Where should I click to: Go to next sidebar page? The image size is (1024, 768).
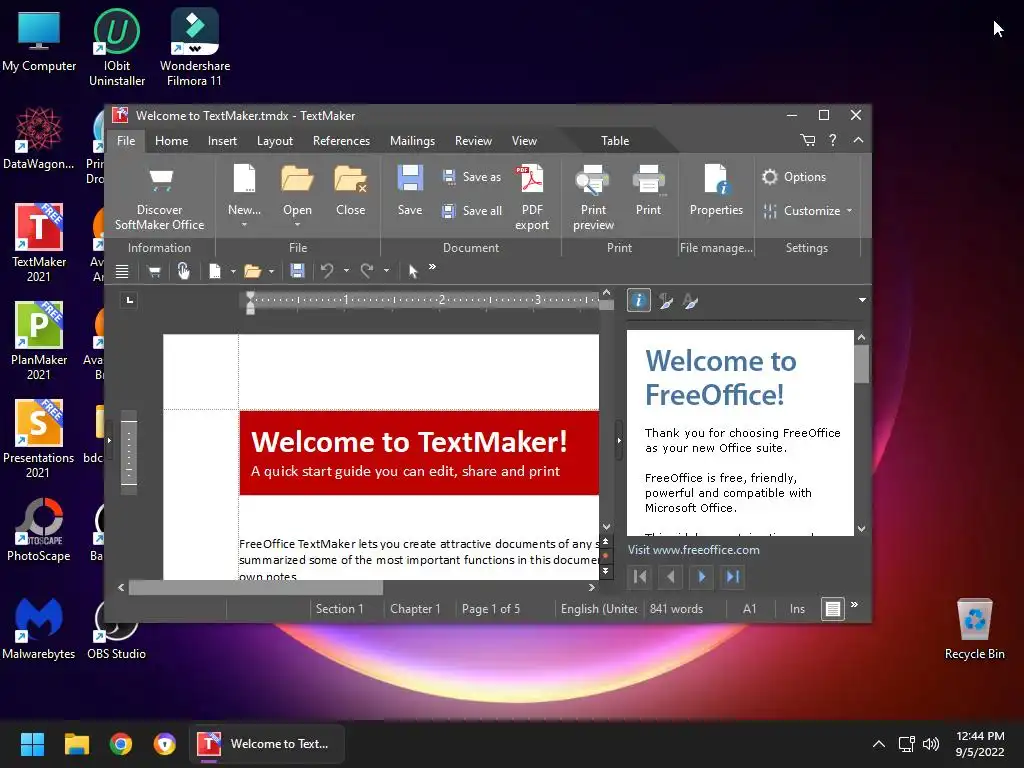(x=702, y=577)
